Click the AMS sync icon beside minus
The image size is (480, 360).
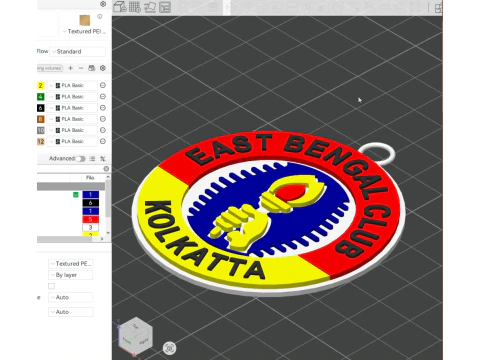coord(92,68)
